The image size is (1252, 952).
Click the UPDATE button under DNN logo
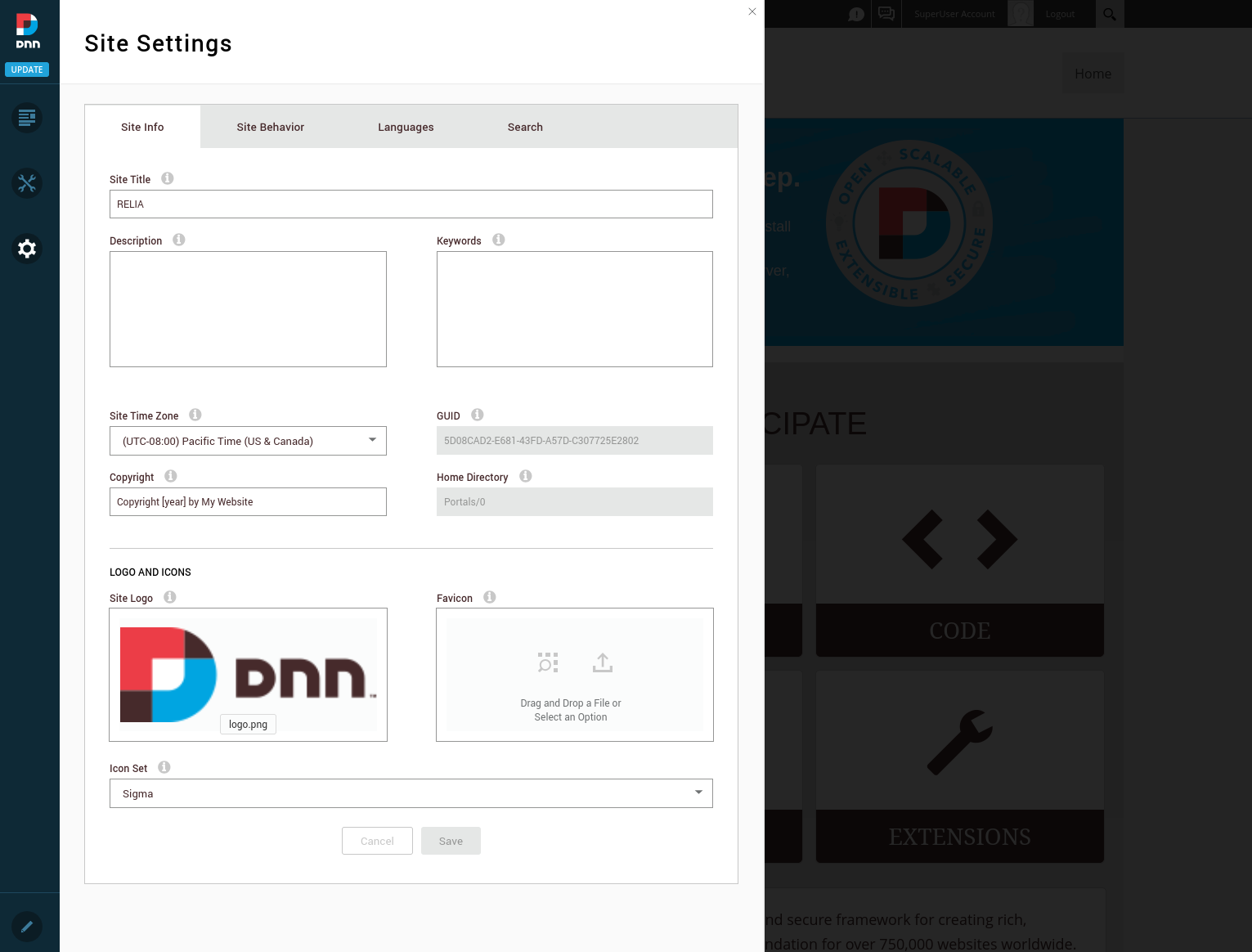point(27,70)
